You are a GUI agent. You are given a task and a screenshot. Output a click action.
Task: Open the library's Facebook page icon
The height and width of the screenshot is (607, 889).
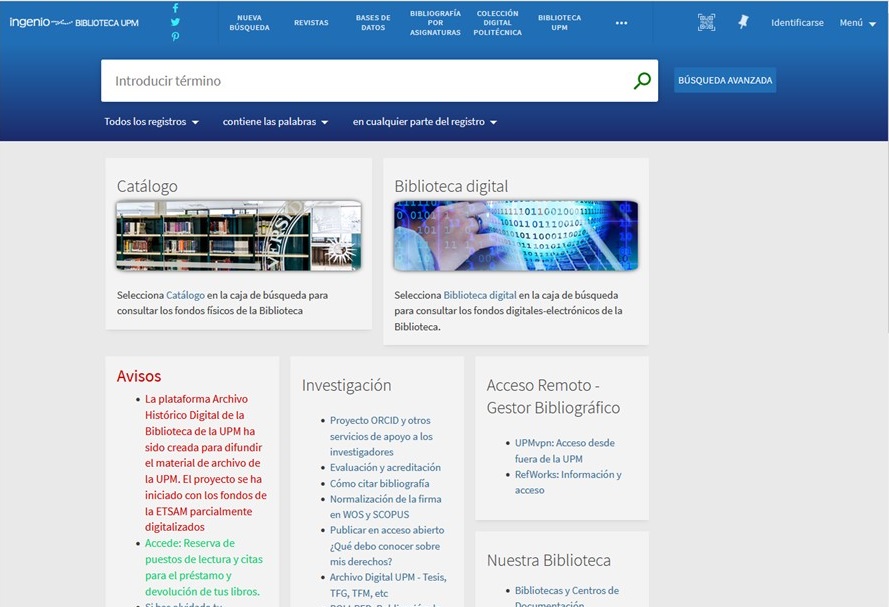coord(175,8)
